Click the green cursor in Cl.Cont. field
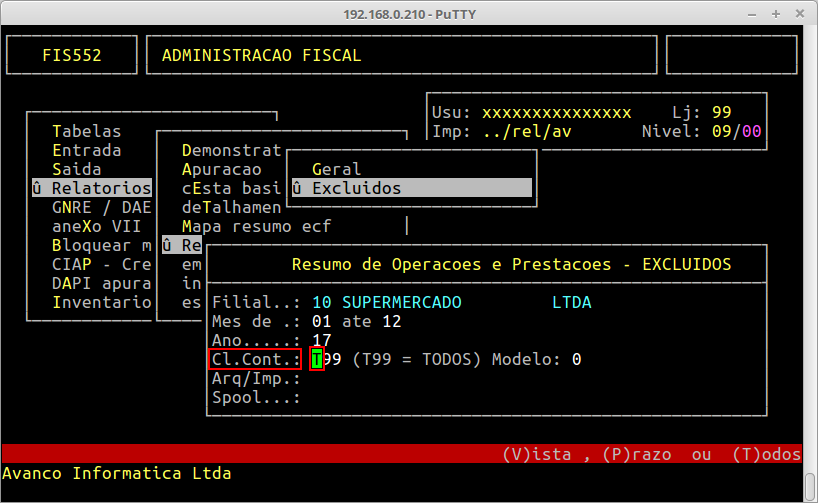The height and width of the screenshot is (503, 818). [x=317, y=359]
